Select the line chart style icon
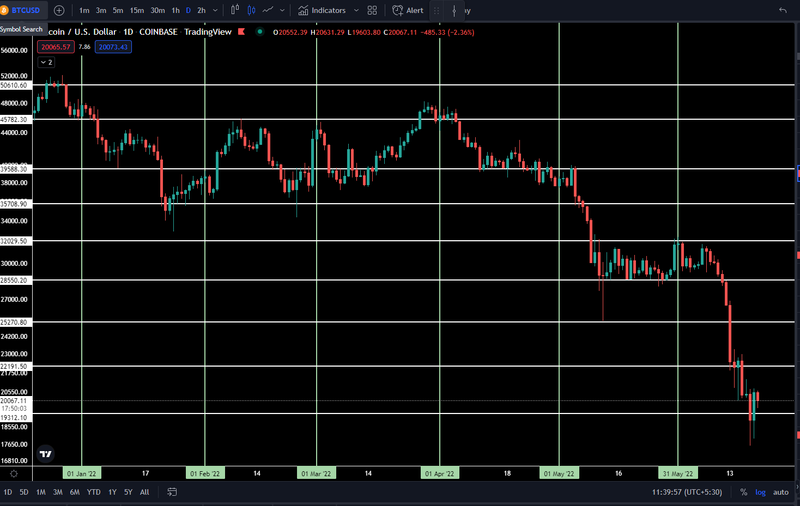The image size is (800, 506). point(268,10)
